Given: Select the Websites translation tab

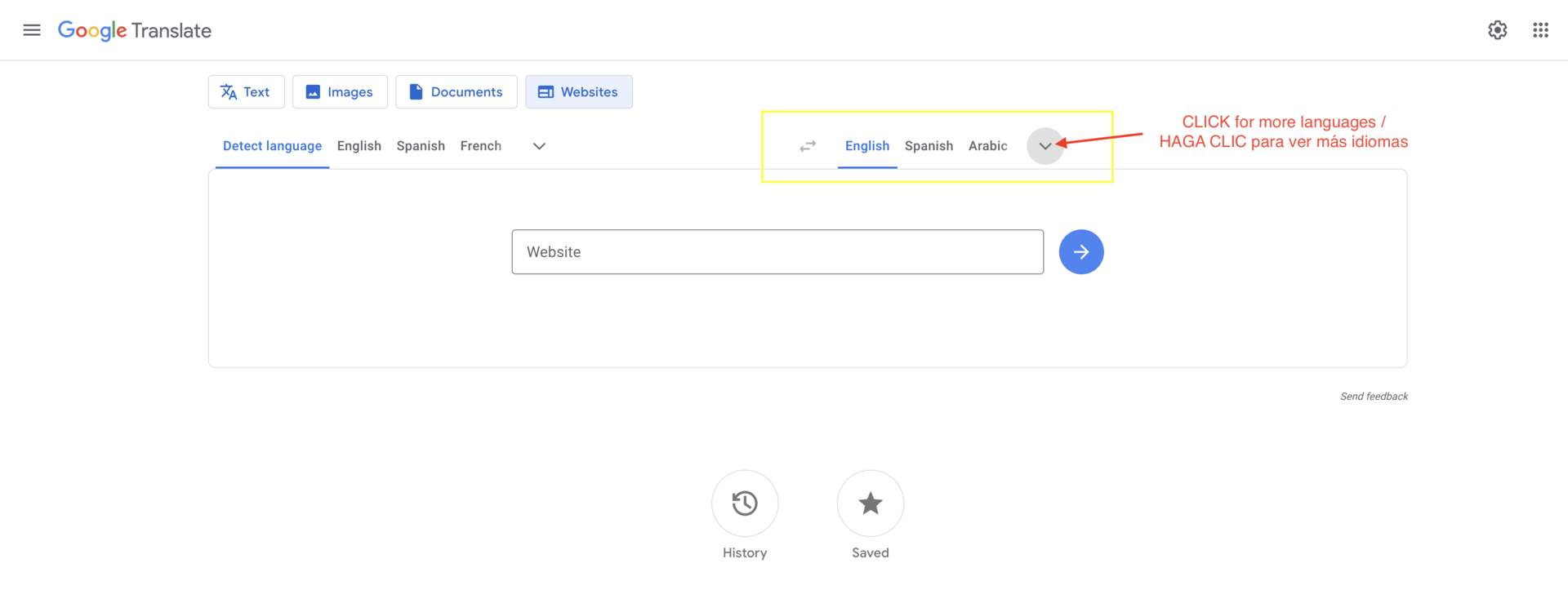Looking at the screenshot, I should pos(579,92).
